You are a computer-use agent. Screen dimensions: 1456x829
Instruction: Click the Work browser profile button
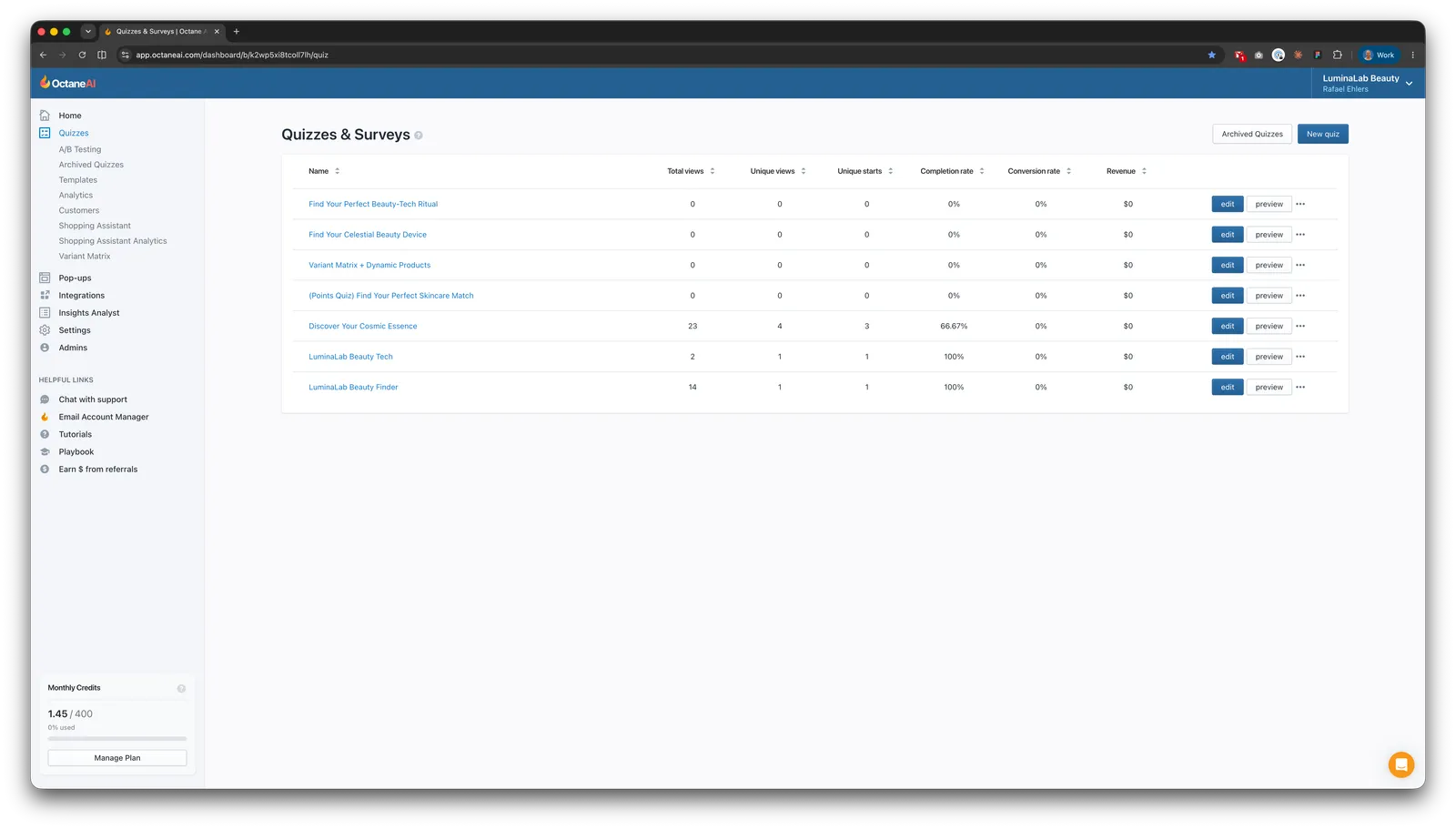(x=1379, y=55)
